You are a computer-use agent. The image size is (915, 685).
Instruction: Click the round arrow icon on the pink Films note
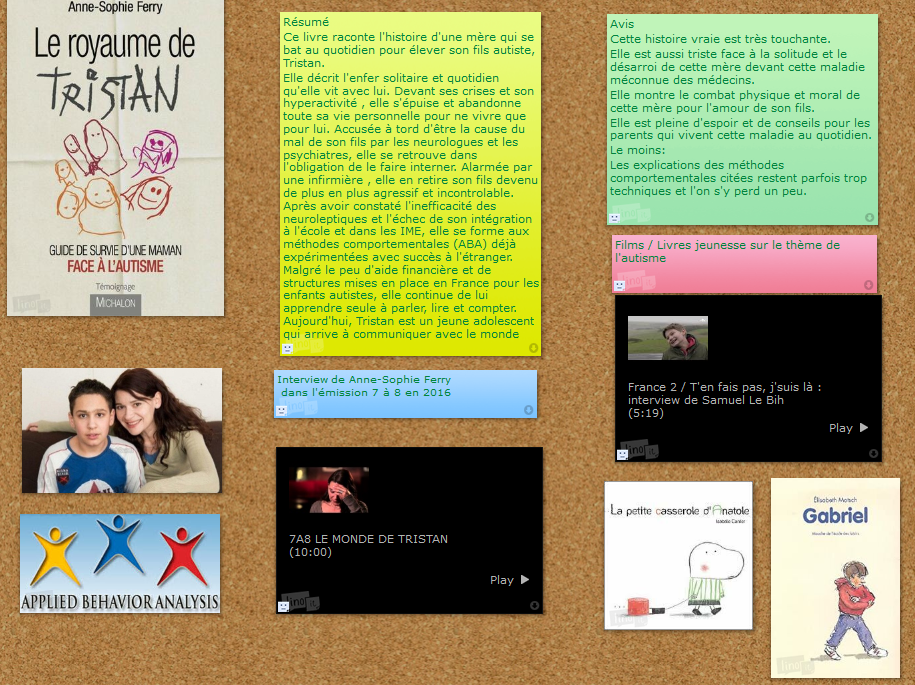(x=868, y=285)
